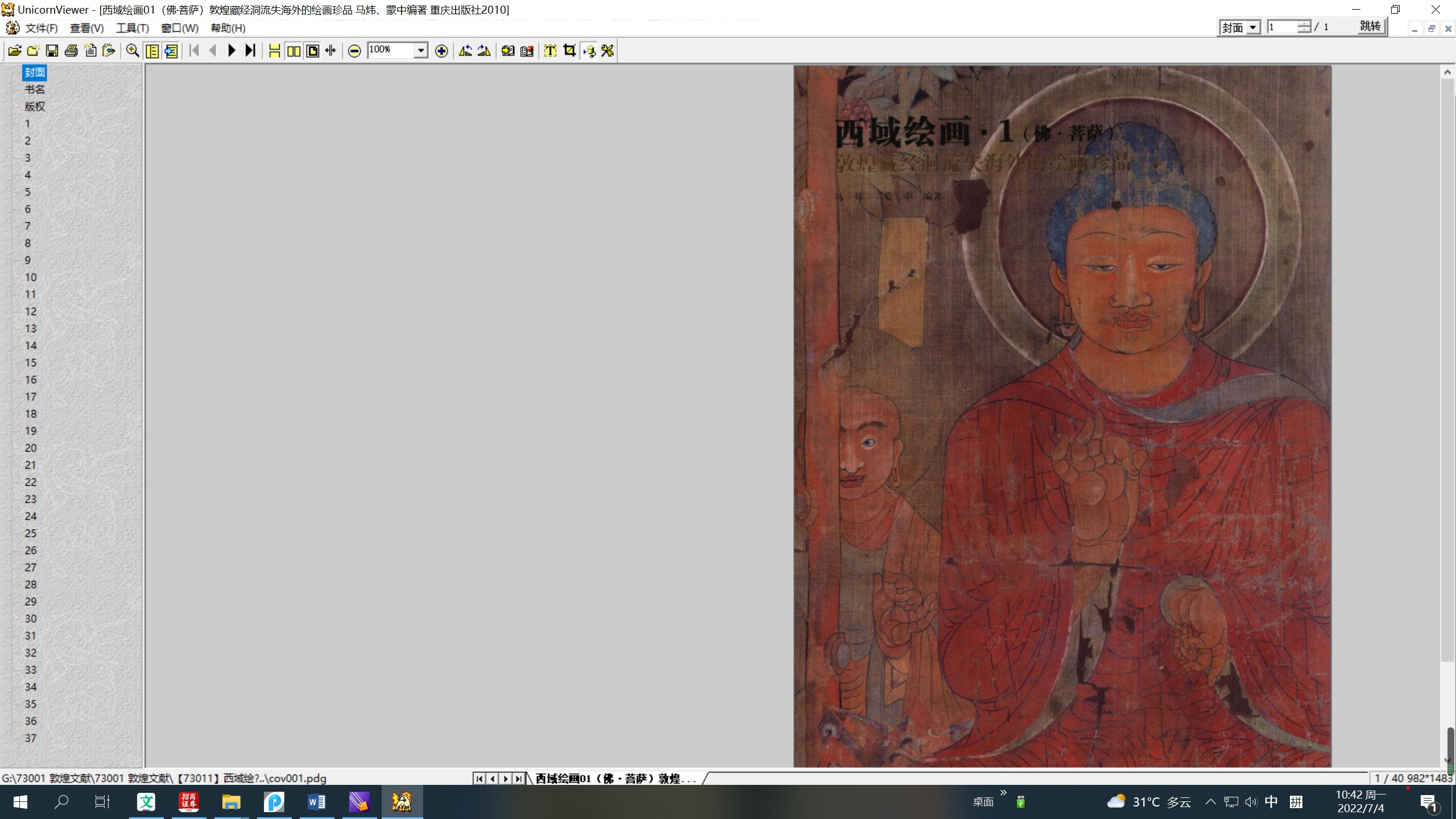Click the weather 31°C 多云 widget
This screenshot has height=819, width=1456.
point(1149,802)
